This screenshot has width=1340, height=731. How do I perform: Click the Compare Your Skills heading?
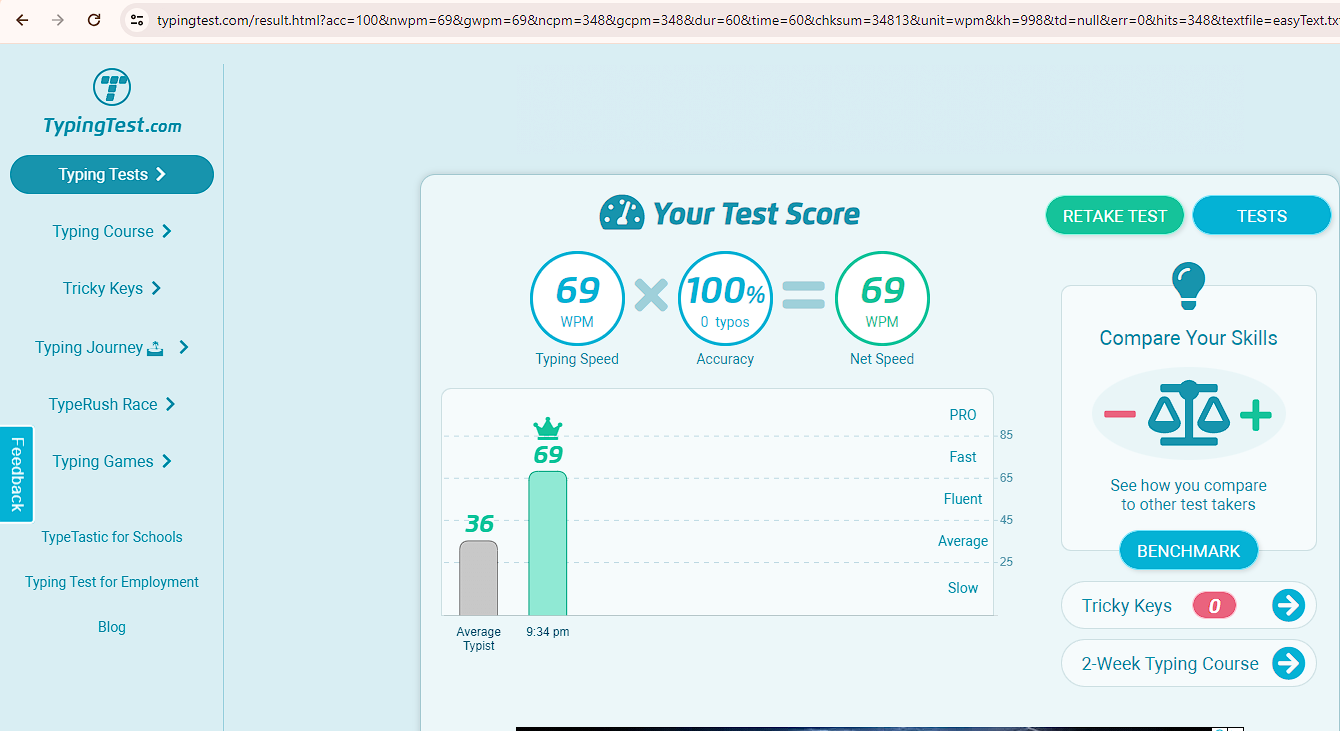(1188, 338)
